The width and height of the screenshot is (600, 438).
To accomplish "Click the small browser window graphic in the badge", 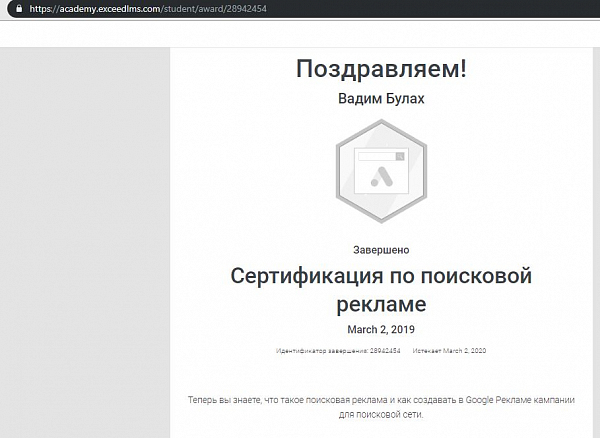I will pos(381,157).
